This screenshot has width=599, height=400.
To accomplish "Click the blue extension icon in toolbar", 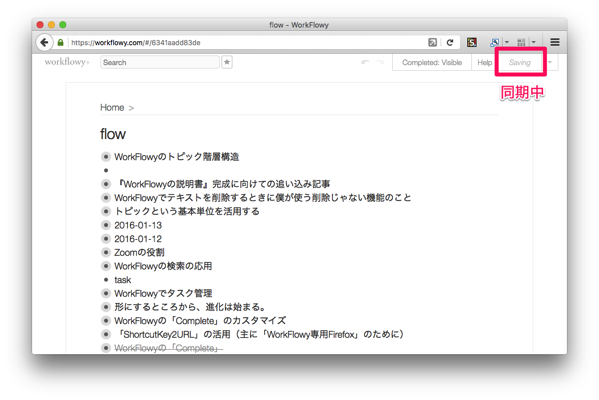I will [495, 42].
